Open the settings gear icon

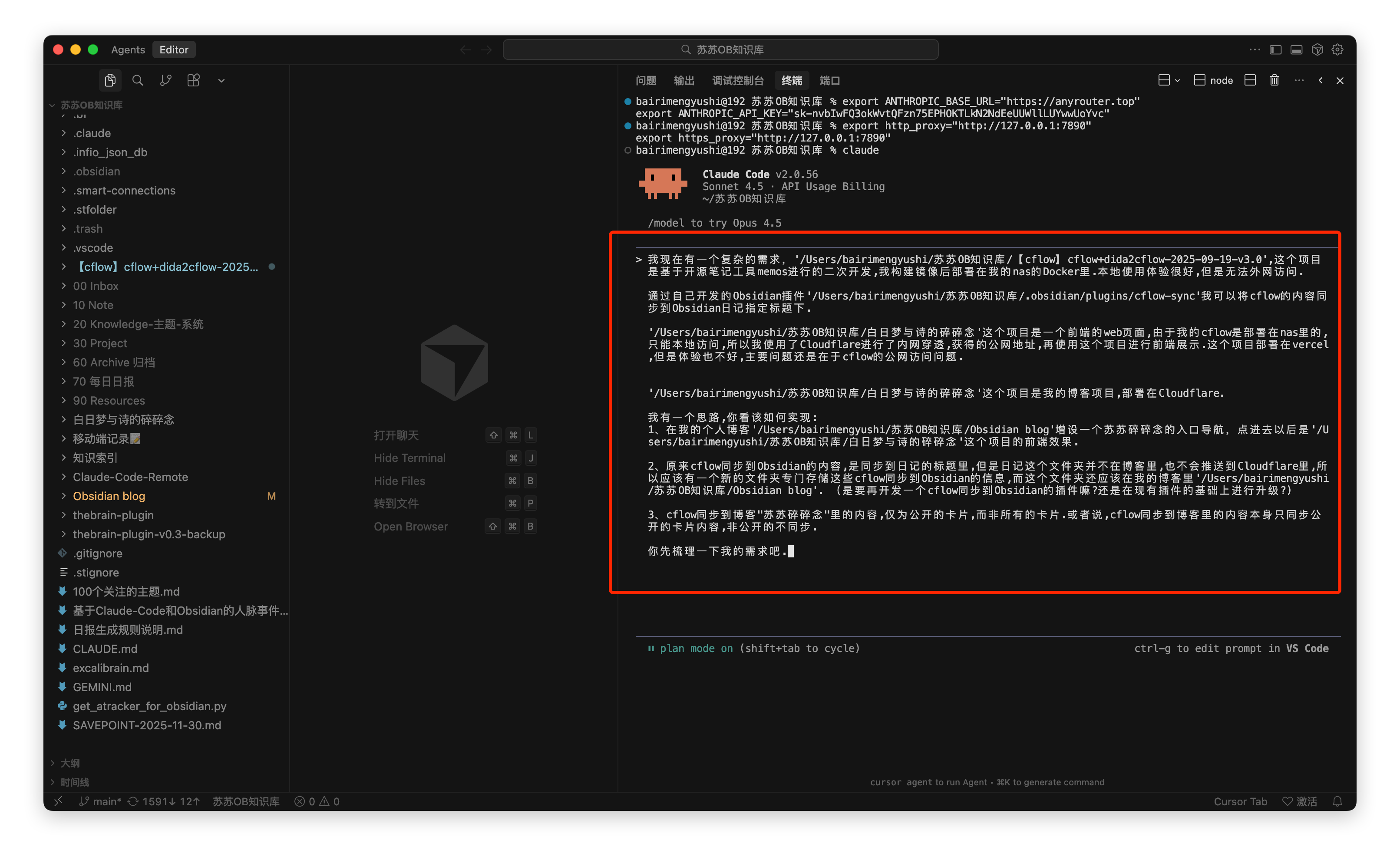click(x=1337, y=49)
